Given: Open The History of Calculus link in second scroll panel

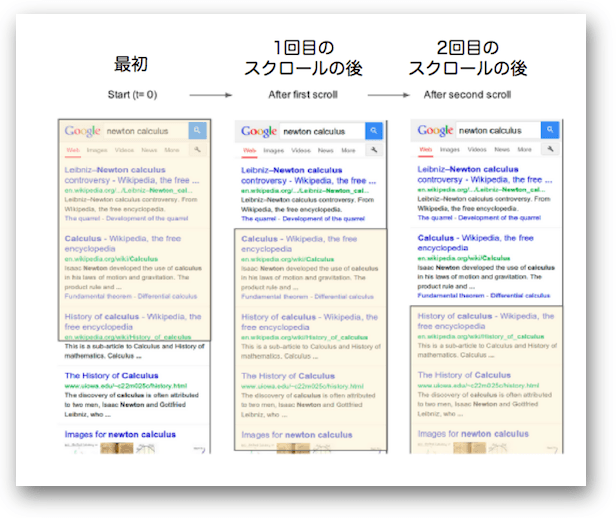Looking at the screenshot, I should click(x=464, y=375).
